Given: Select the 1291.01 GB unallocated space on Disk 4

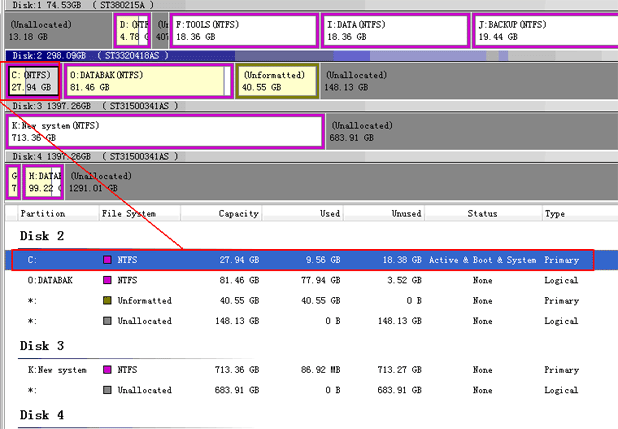Looking at the screenshot, I should [x=341, y=182].
